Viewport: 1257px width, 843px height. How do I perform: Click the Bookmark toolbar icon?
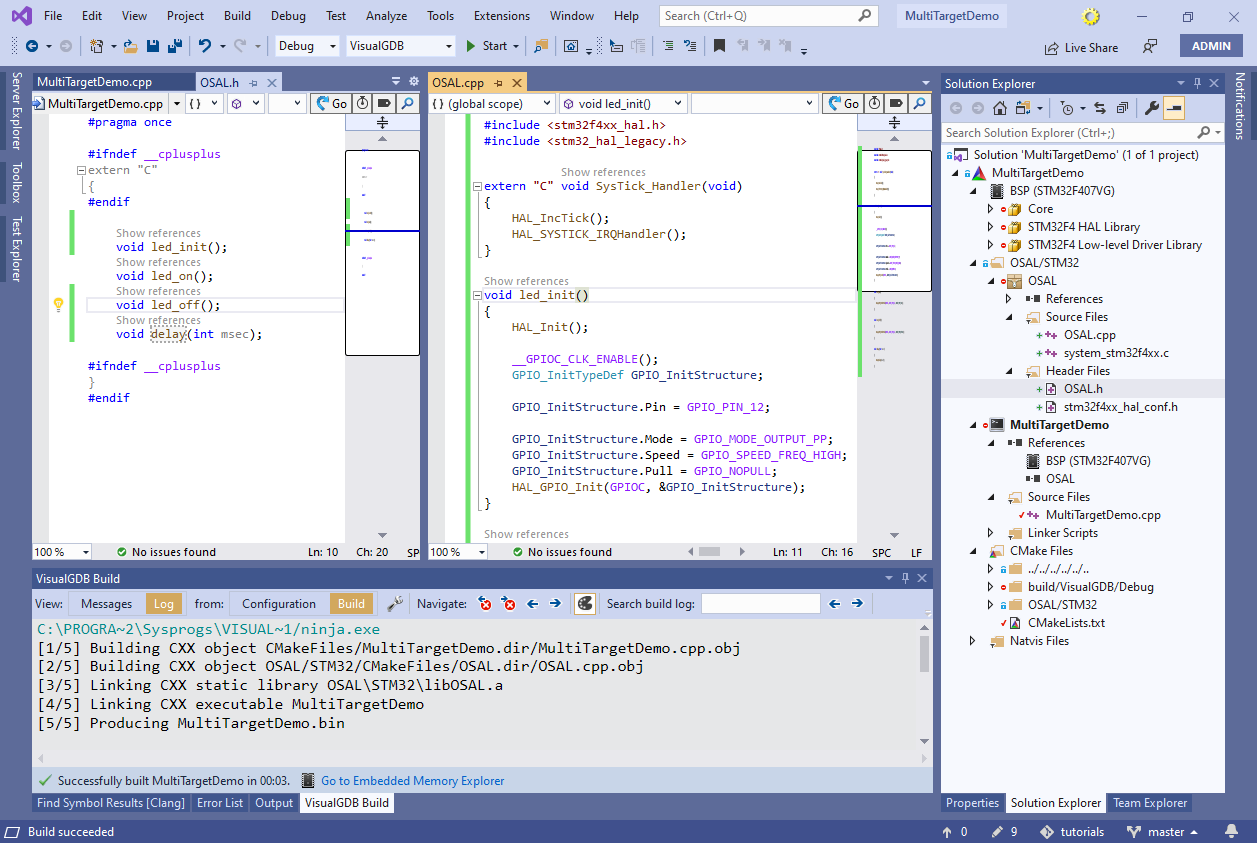pos(719,46)
